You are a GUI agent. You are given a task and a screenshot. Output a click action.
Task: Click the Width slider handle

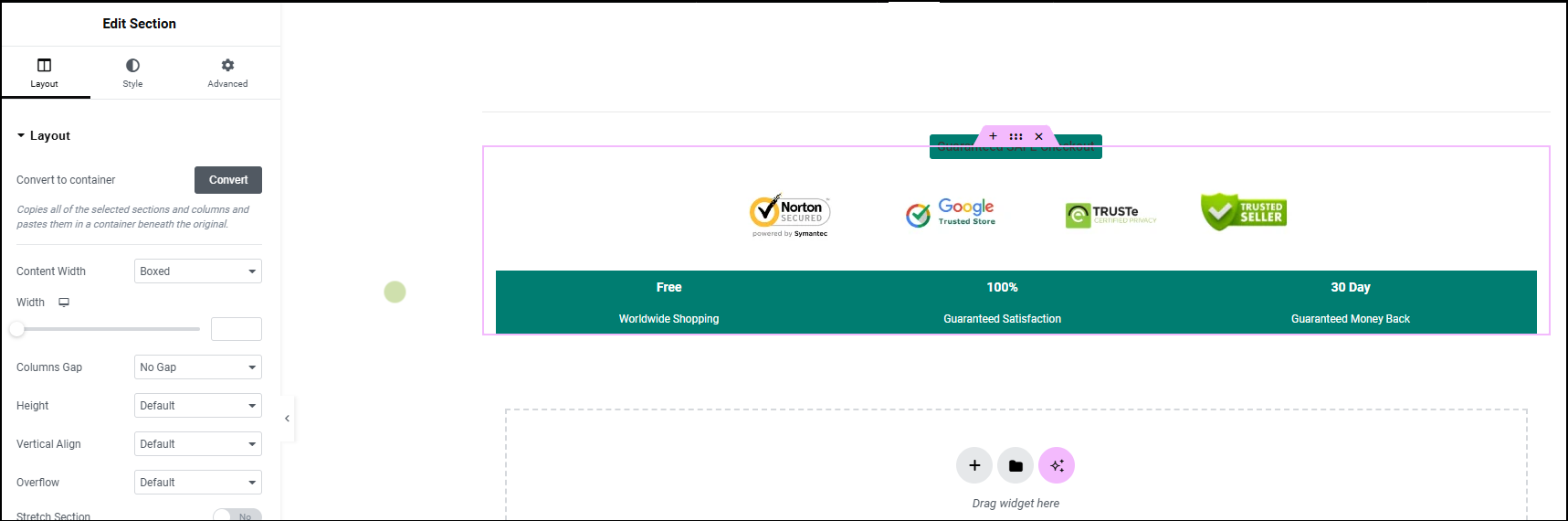tap(17, 329)
